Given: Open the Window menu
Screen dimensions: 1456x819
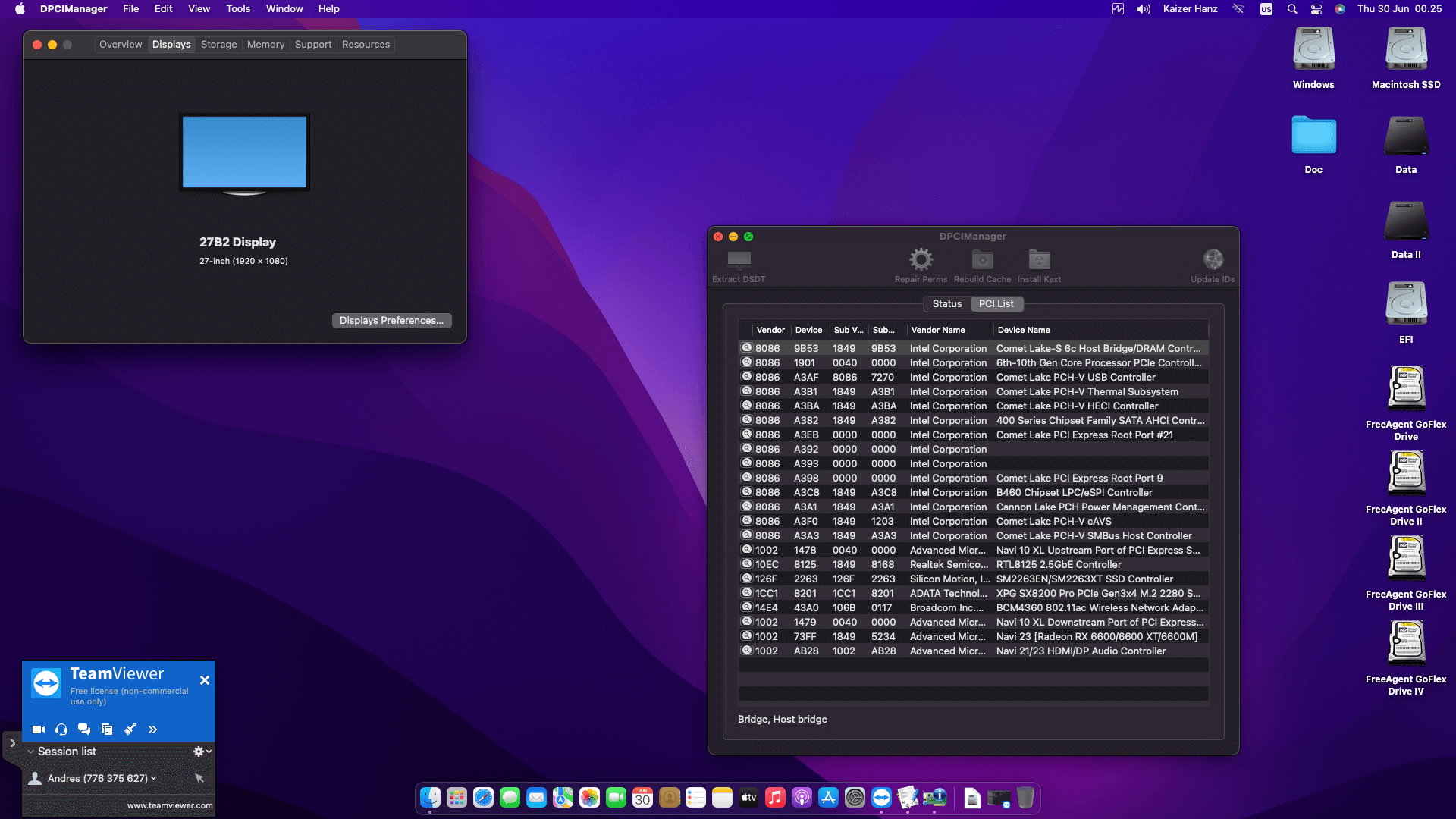Looking at the screenshot, I should tap(284, 9).
